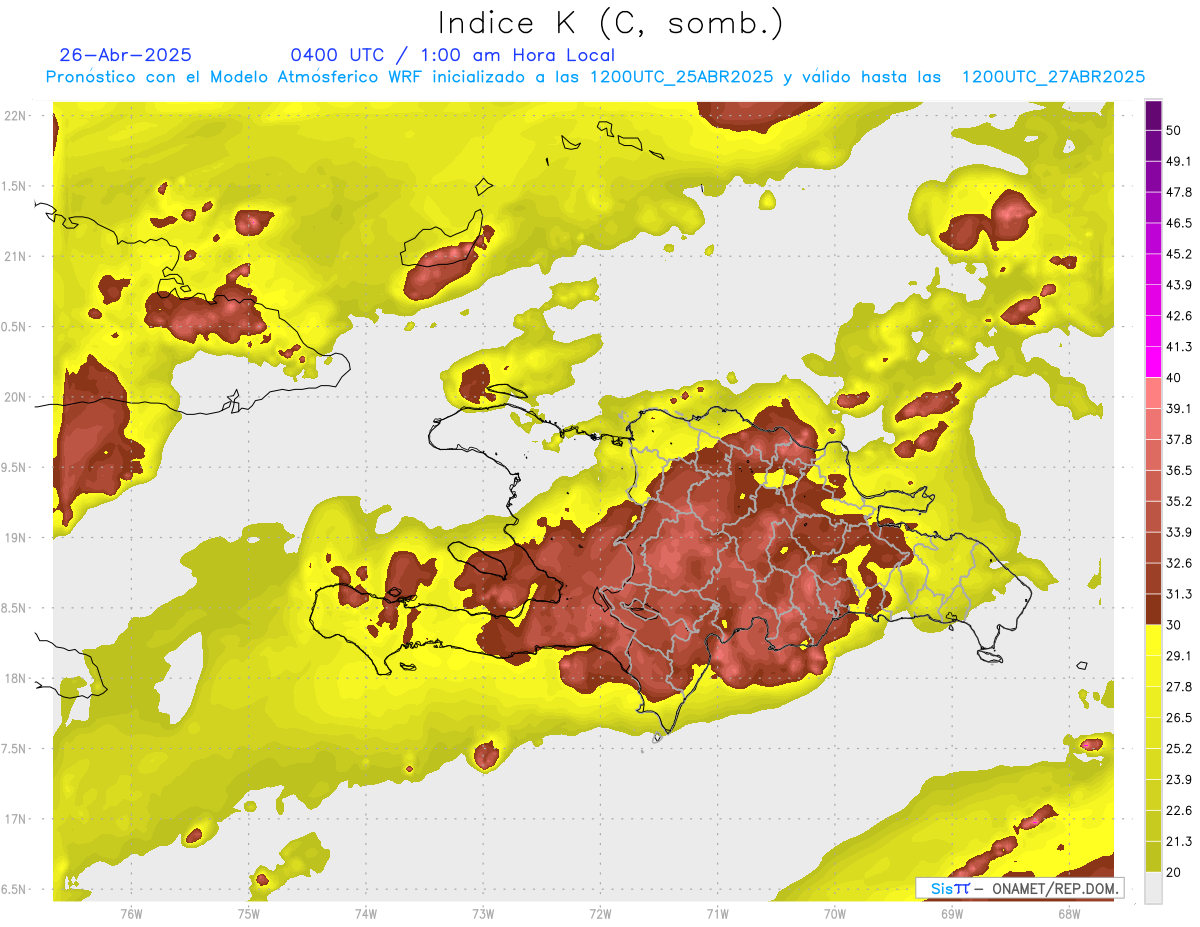The image size is (1200, 927).
Task: Click the '72W' longitude label
Action: click(600, 913)
